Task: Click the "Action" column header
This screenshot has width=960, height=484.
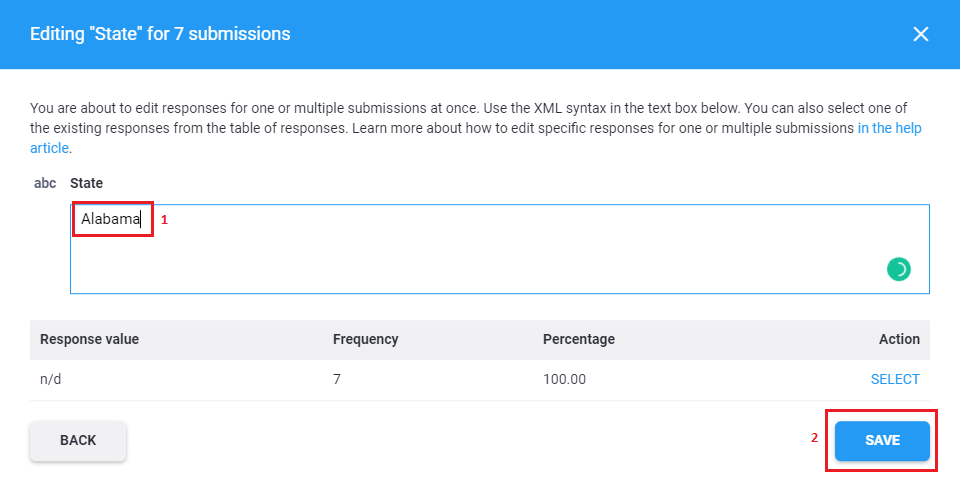Action: [x=899, y=339]
